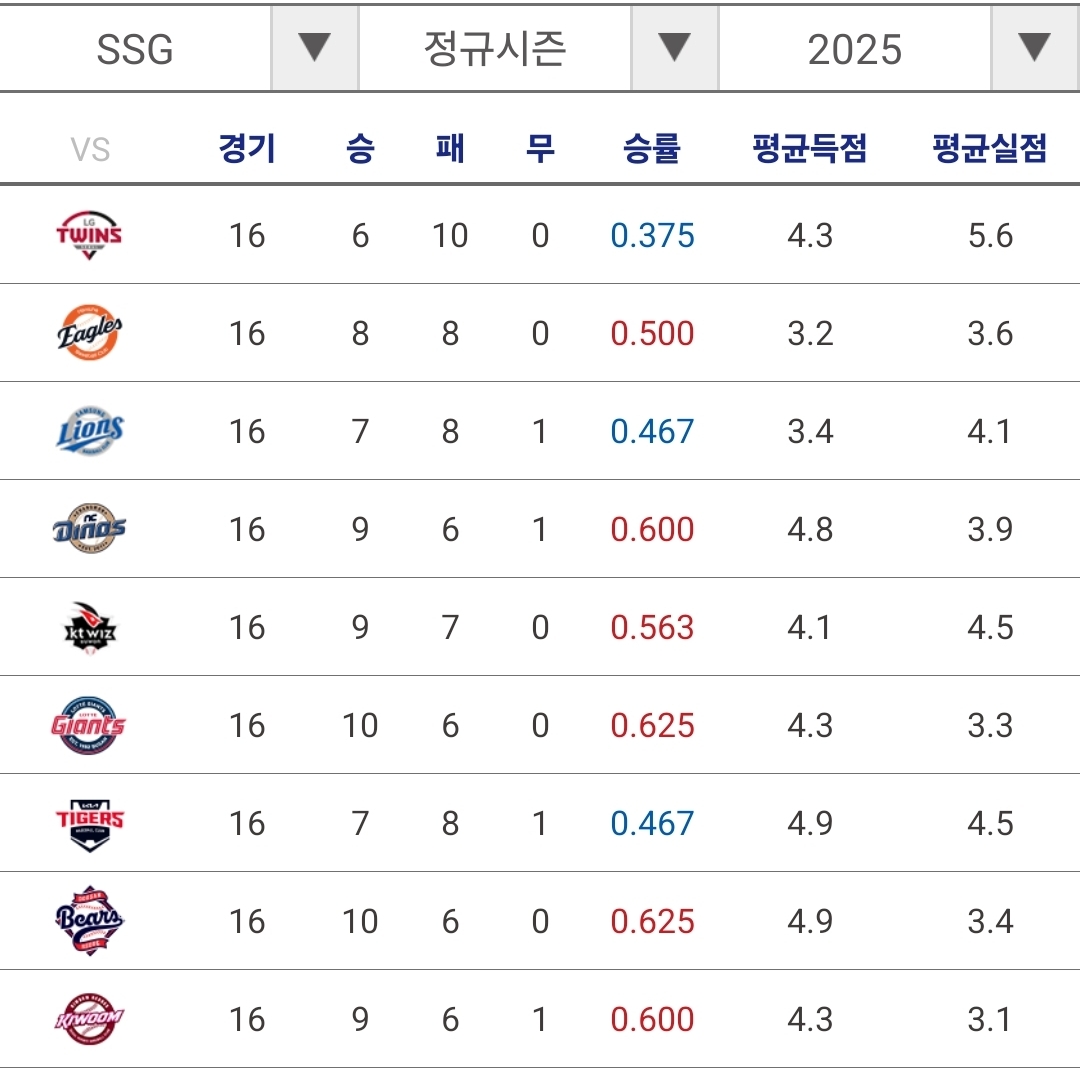Image resolution: width=1080 pixels, height=1070 pixels.
Task: Click the KT Wiz team logo
Action: 89,627
